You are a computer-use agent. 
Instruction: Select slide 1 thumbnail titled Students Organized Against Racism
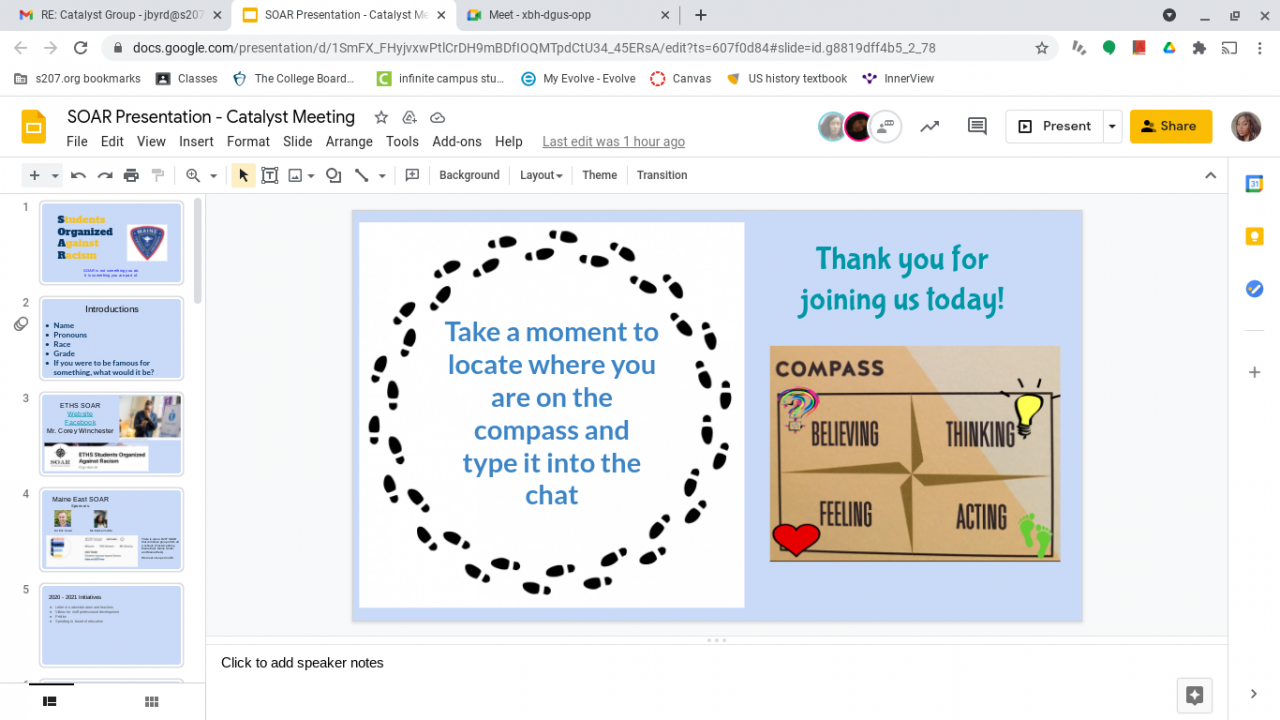[111, 243]
